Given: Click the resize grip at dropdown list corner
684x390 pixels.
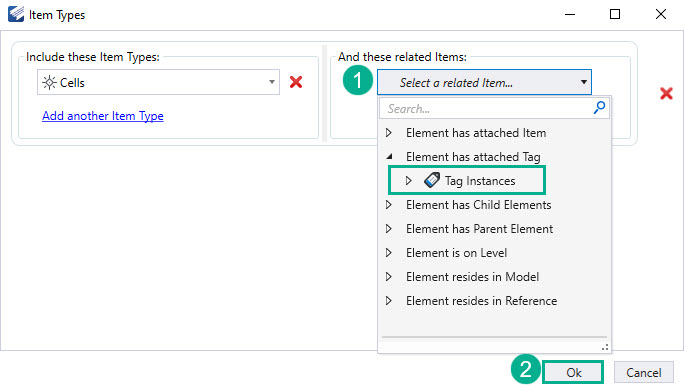Looking at the screenshot, I should [605, 347].
